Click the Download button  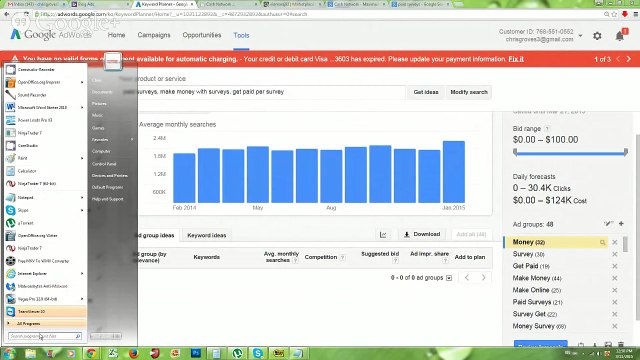[422, 234]
